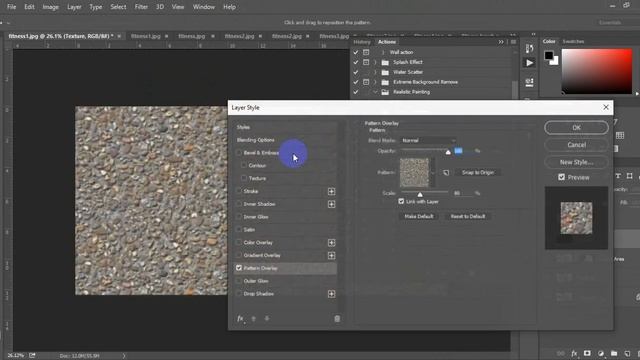640x360 pixels.
Task: Click the new adjustment layer icon
Action: pyautogui.click(x=601, y=353)
